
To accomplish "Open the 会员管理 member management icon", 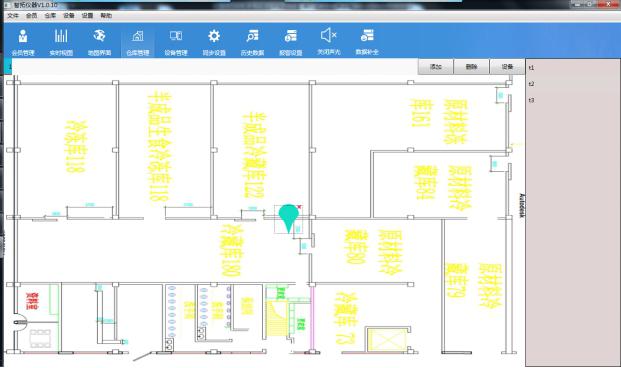I will click(23, 41).
